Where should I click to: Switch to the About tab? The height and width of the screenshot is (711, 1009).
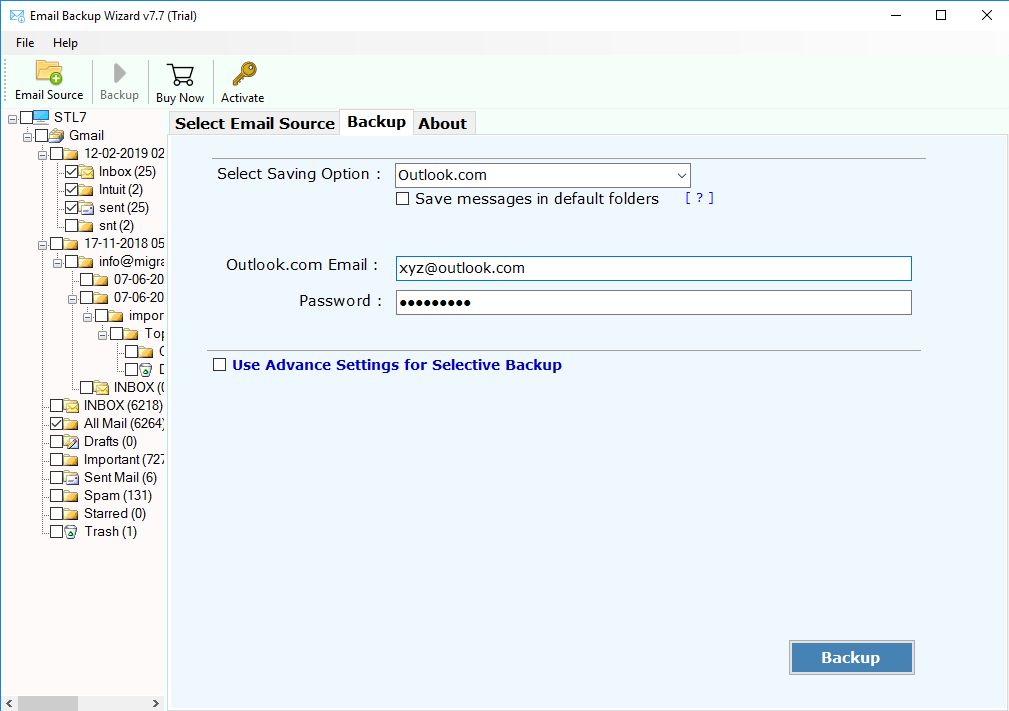[443, 124]
